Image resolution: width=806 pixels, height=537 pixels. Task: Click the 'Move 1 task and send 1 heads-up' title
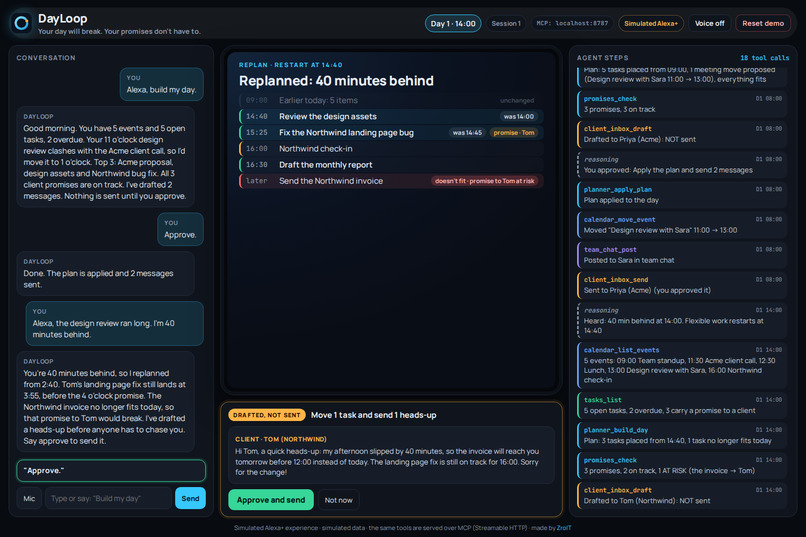374,415
